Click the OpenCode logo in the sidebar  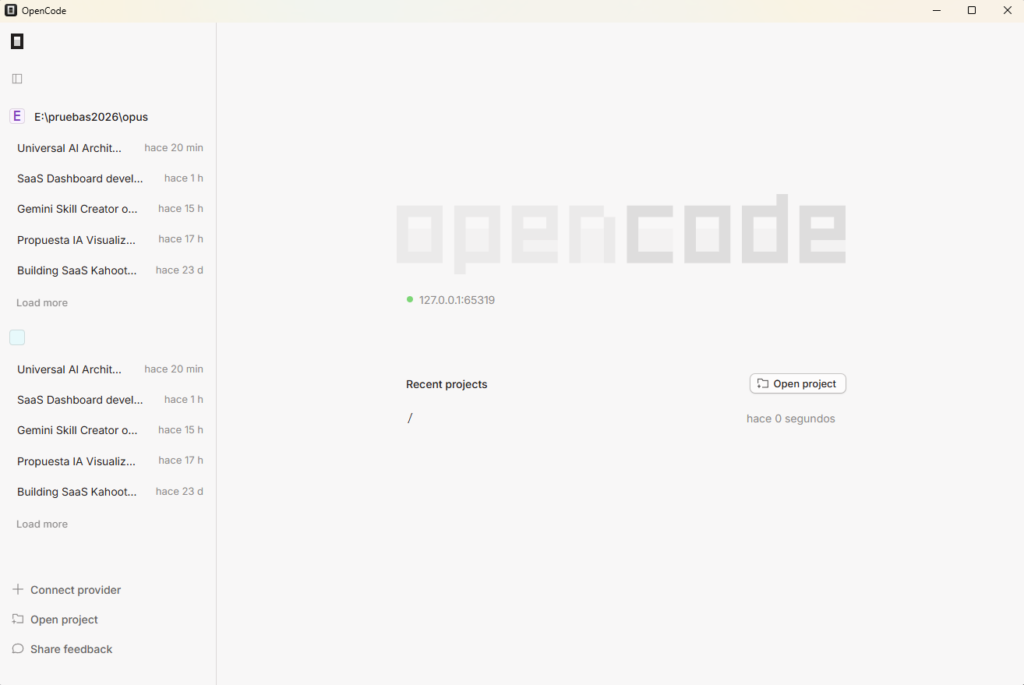click(17, 41)
